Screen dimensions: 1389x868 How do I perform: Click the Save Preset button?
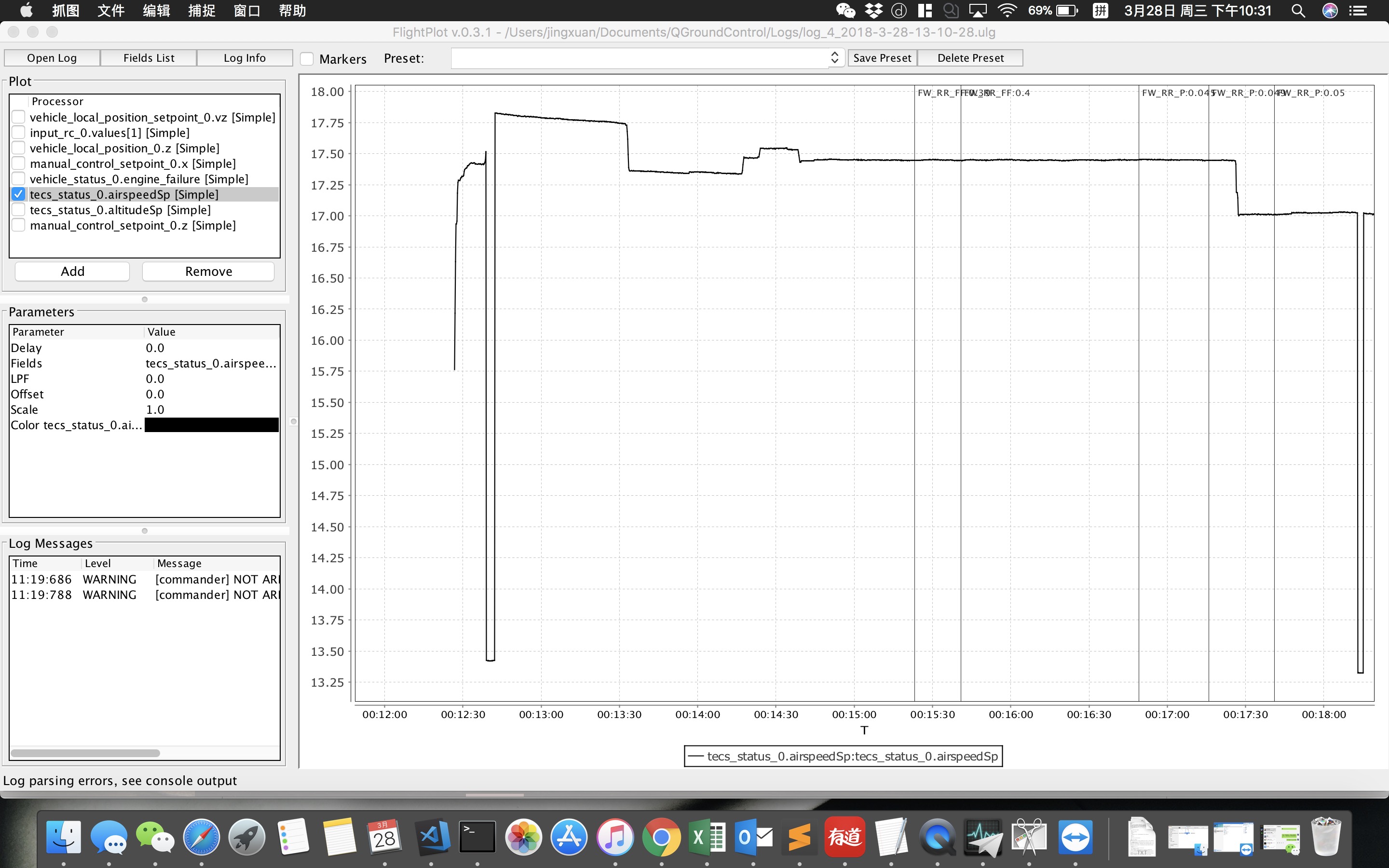pos(882,58)
